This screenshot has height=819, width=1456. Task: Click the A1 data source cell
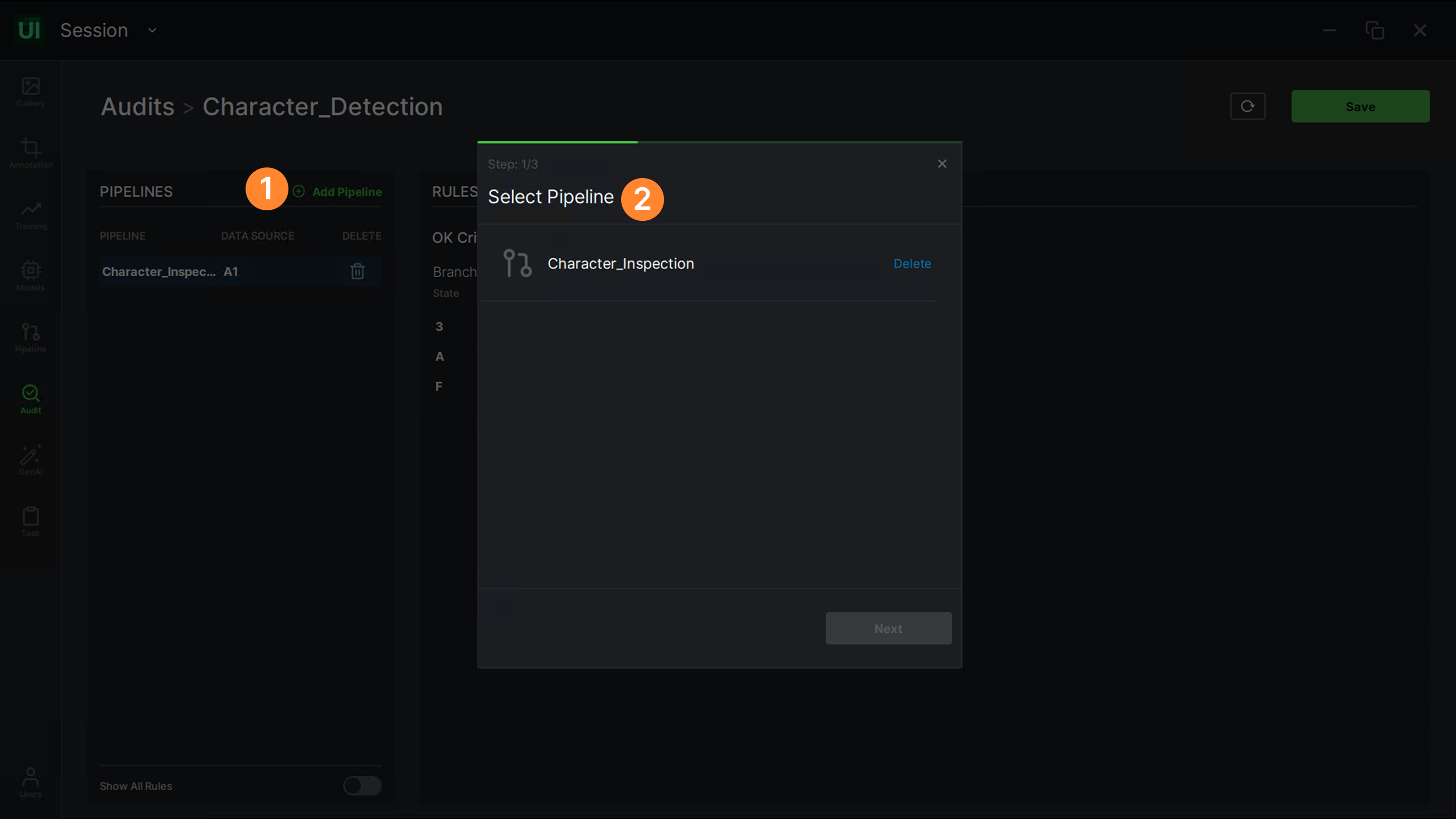click(231, 272)
